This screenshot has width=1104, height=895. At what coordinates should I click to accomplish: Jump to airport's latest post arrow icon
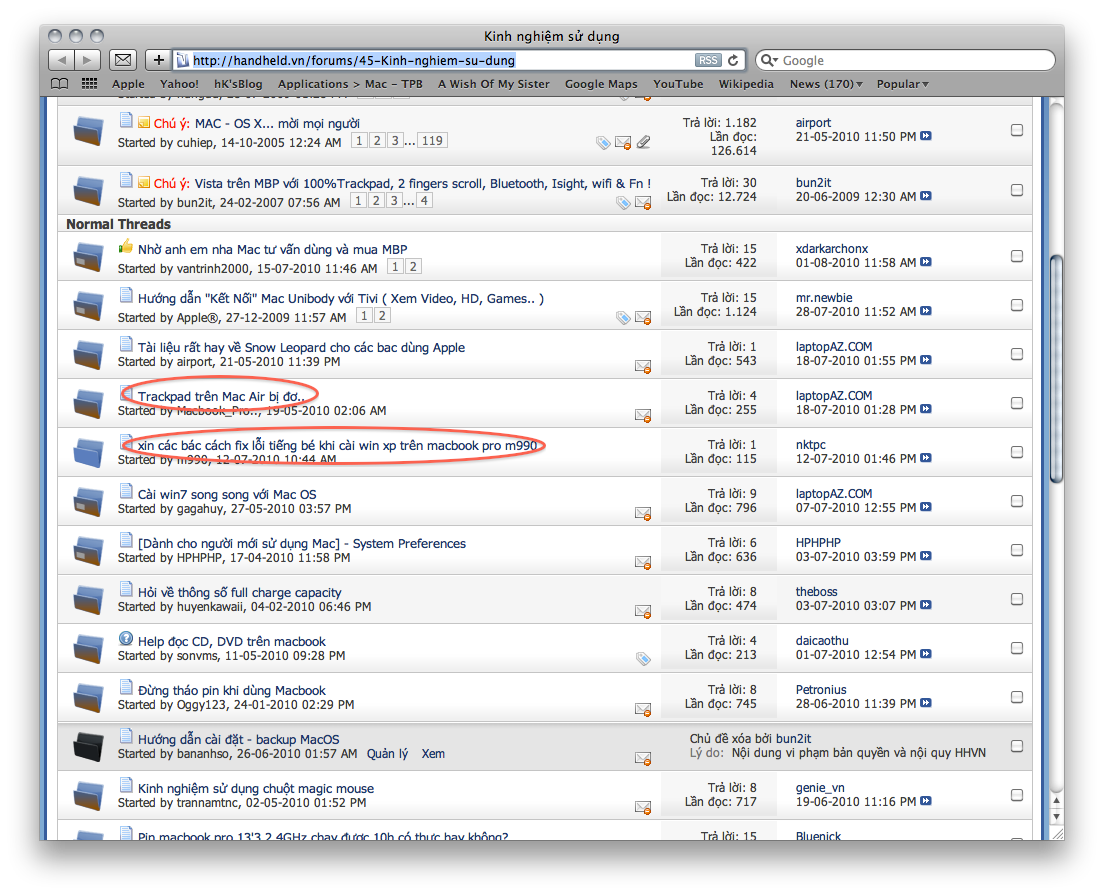[925, 136]
